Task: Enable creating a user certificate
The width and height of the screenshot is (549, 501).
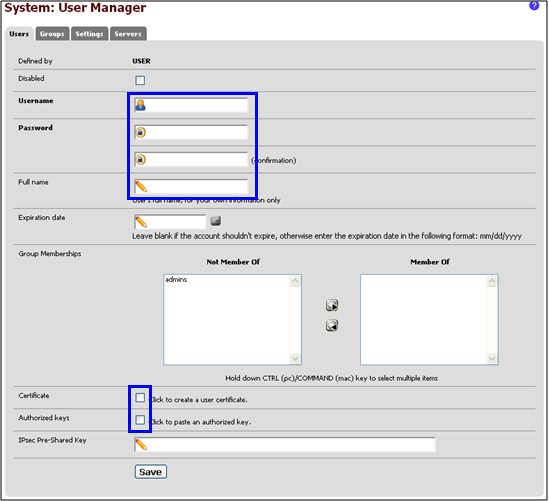Action: (x=140, y=397)
